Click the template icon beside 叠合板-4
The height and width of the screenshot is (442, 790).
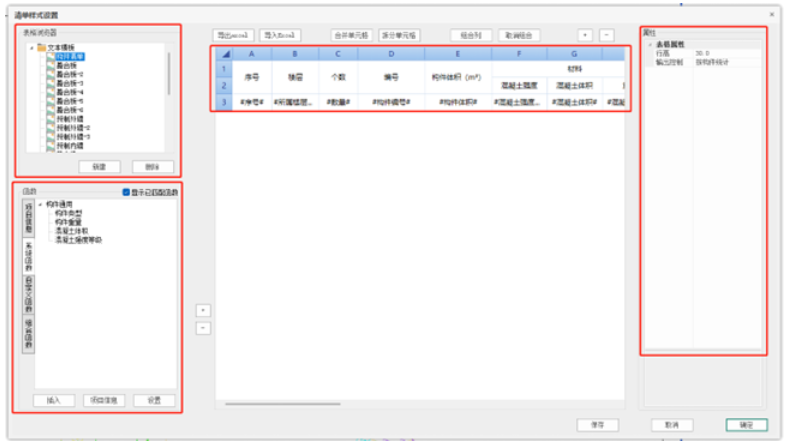(x=50, y=92)
